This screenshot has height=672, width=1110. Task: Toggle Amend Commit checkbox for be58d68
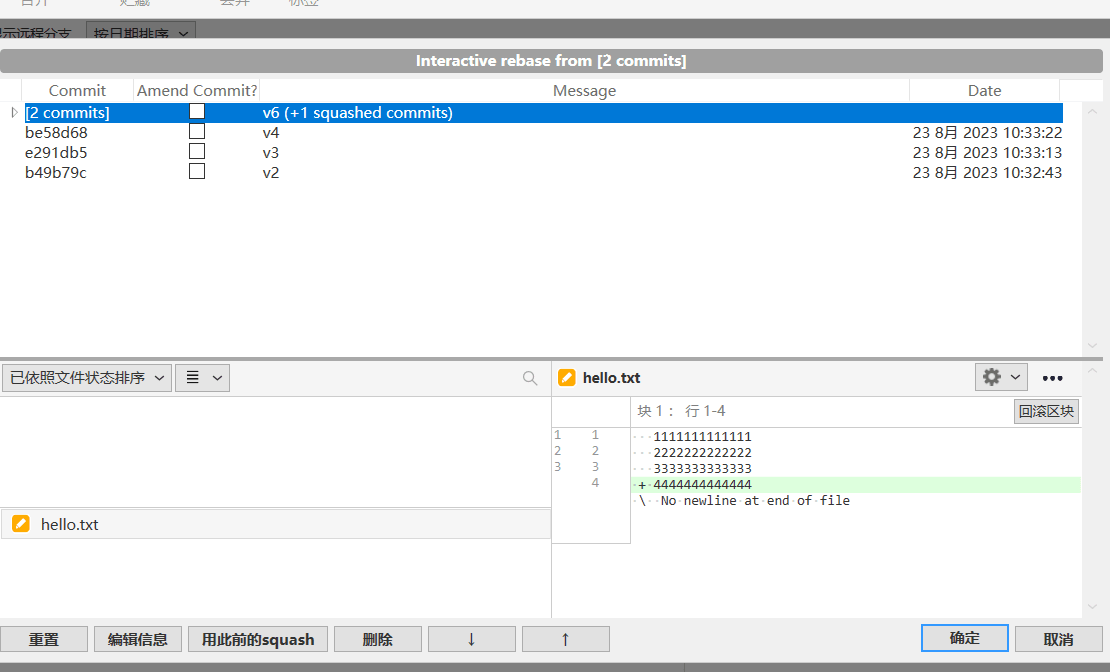tap(197, 132)
